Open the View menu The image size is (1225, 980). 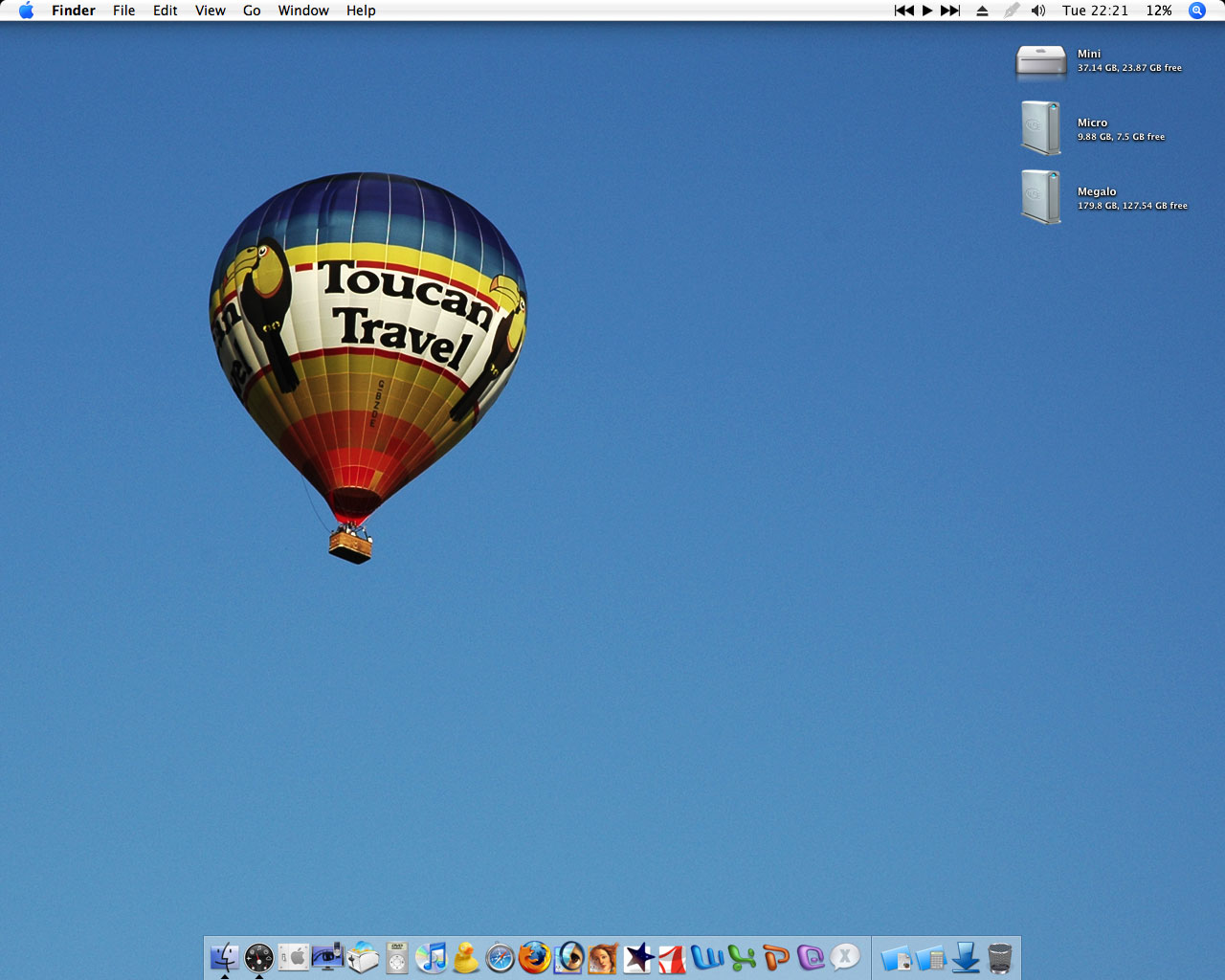211,11
